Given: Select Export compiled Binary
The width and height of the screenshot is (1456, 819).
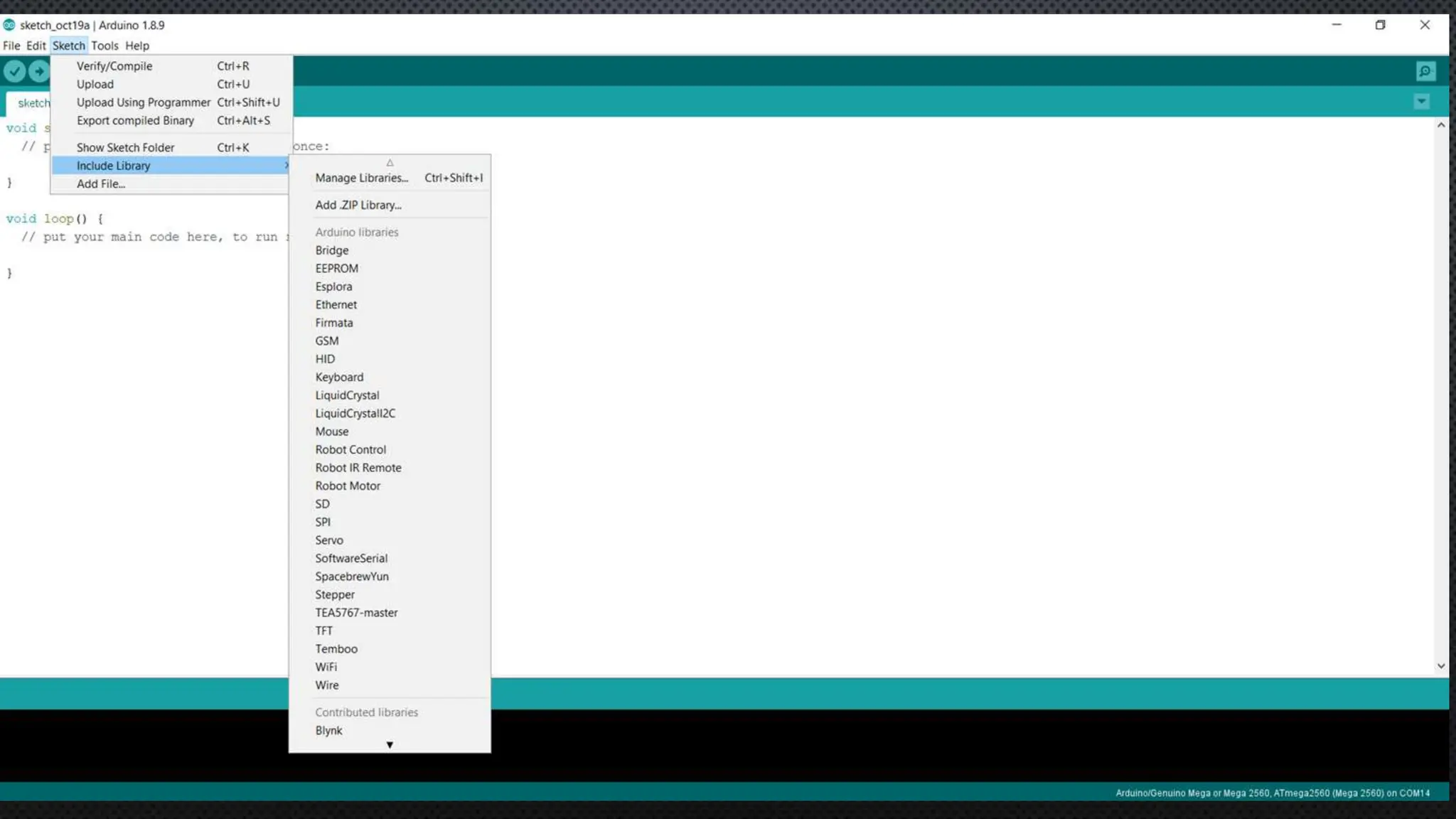Looking at the screenshot, I should pyautogui.click(x=171, y=121).
